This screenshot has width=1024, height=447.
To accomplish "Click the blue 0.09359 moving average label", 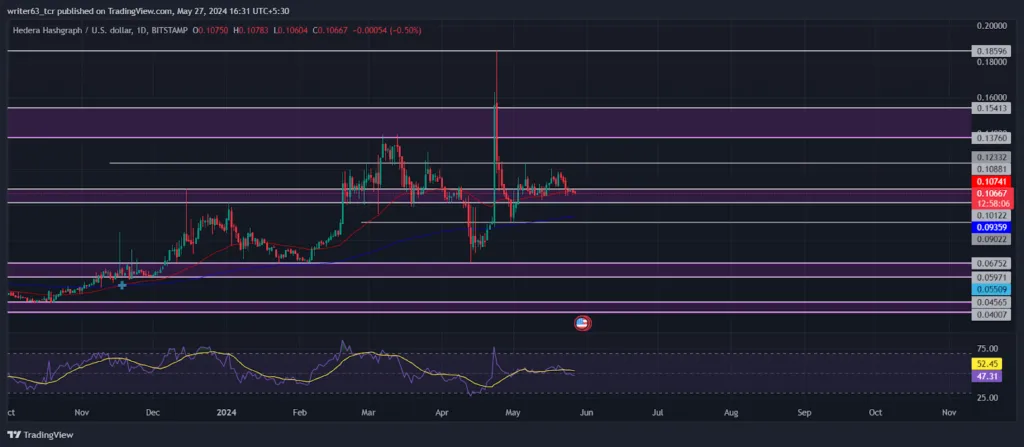I will 991,227.
